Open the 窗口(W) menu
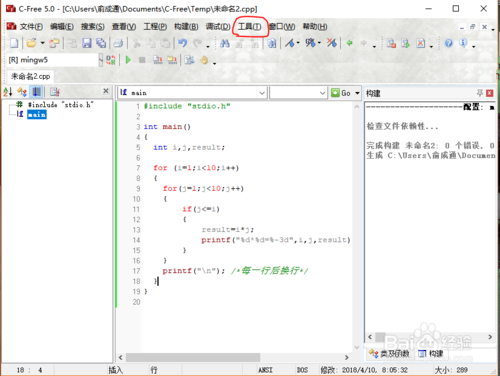 [x=282, y=27]
